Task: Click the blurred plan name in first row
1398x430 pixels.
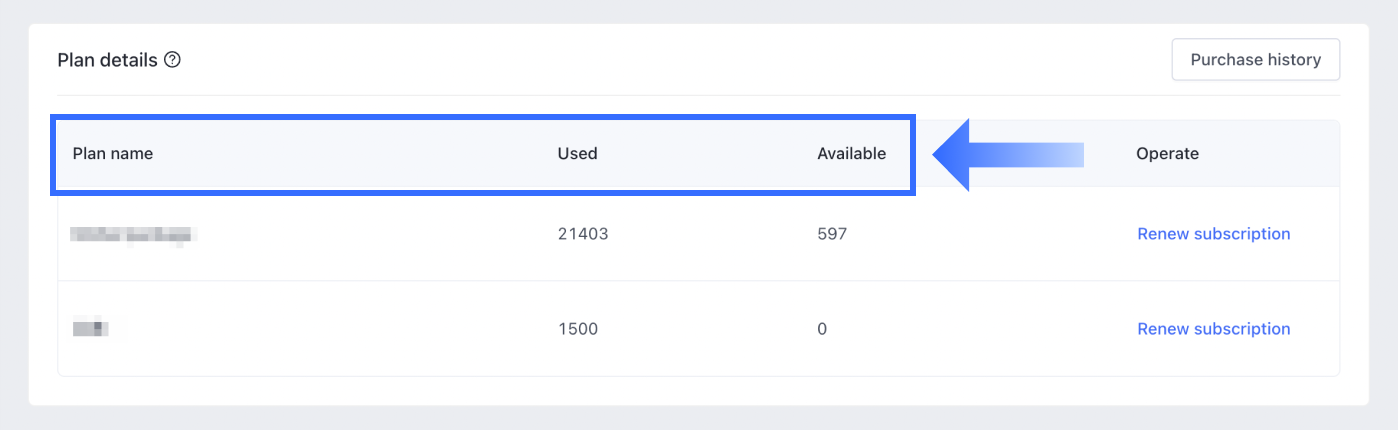Action: coord(132,235)
